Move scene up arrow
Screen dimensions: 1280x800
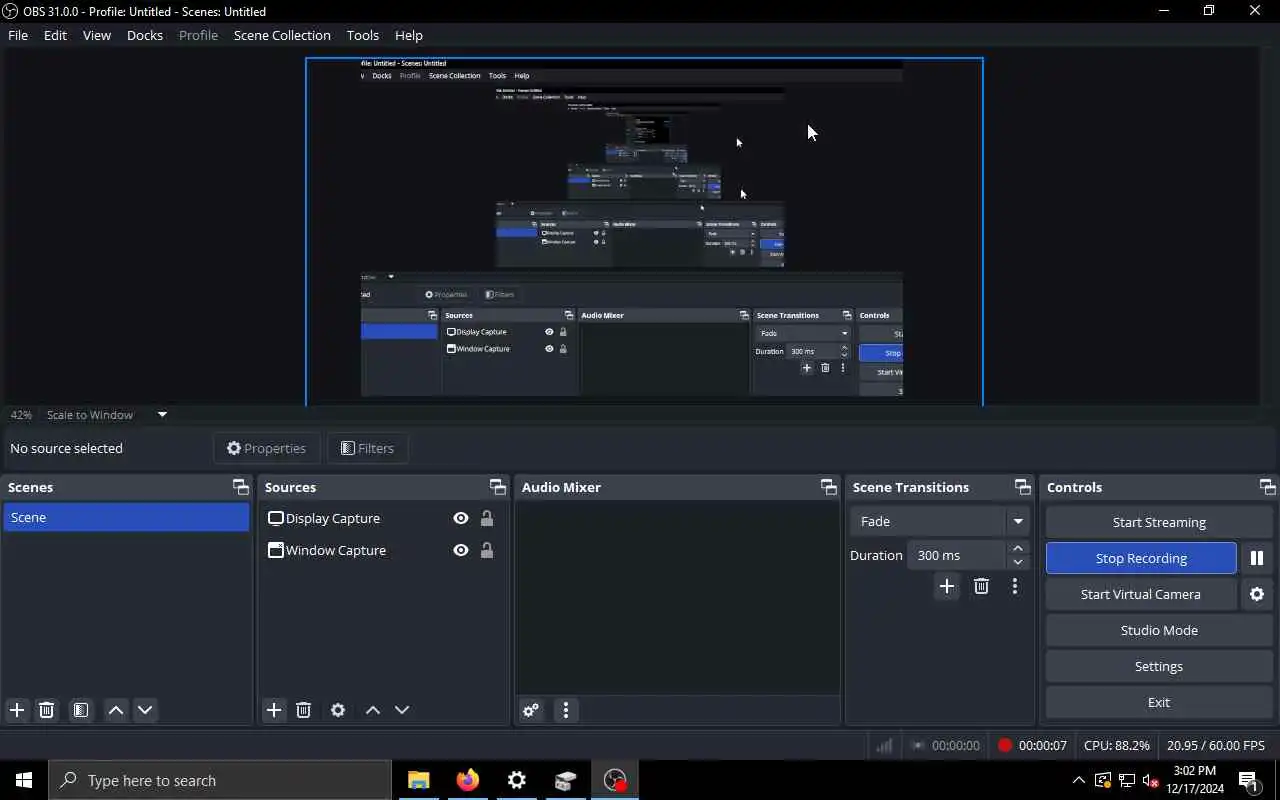click(116, 710)
